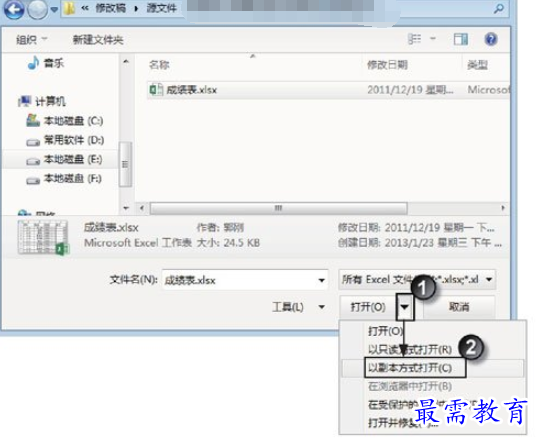This screenshot has width=536, height=443.
Task: Select the 修改稿 breadcrumb folder
Action: coord(110,8)
